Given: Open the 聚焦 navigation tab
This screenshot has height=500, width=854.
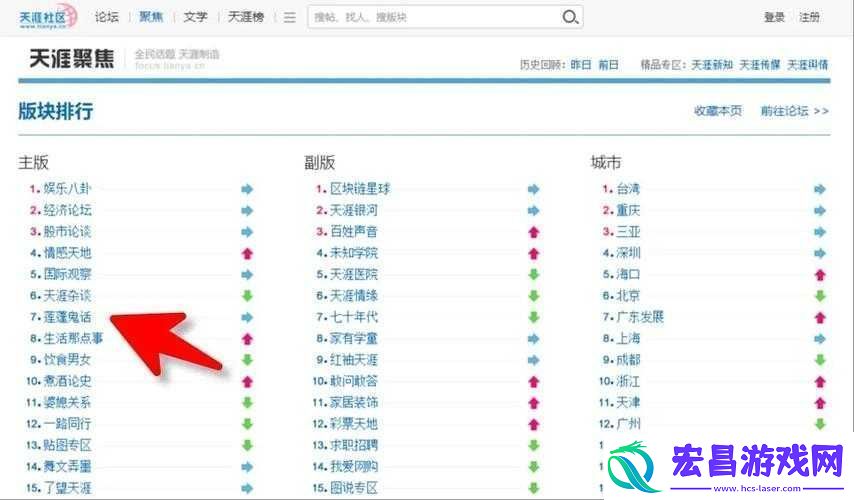Looking at the screenshot, I should coord(151,17).
